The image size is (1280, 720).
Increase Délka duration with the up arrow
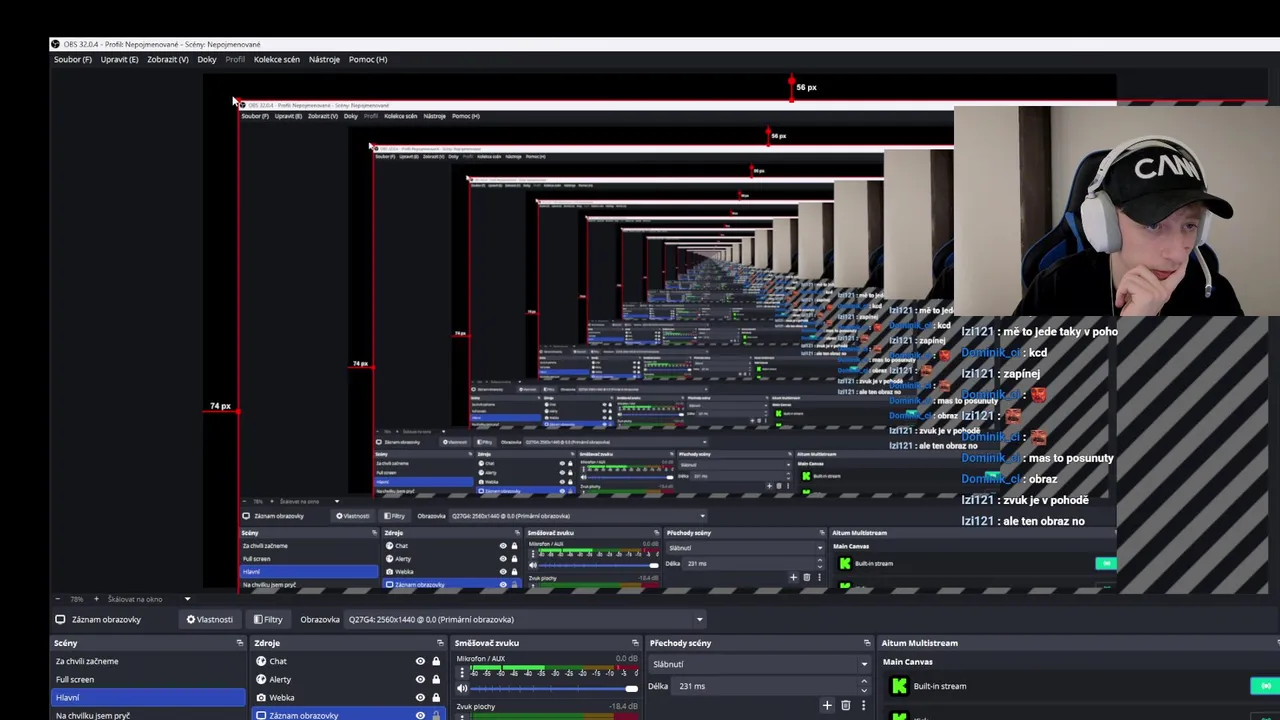tap(864, 682)
